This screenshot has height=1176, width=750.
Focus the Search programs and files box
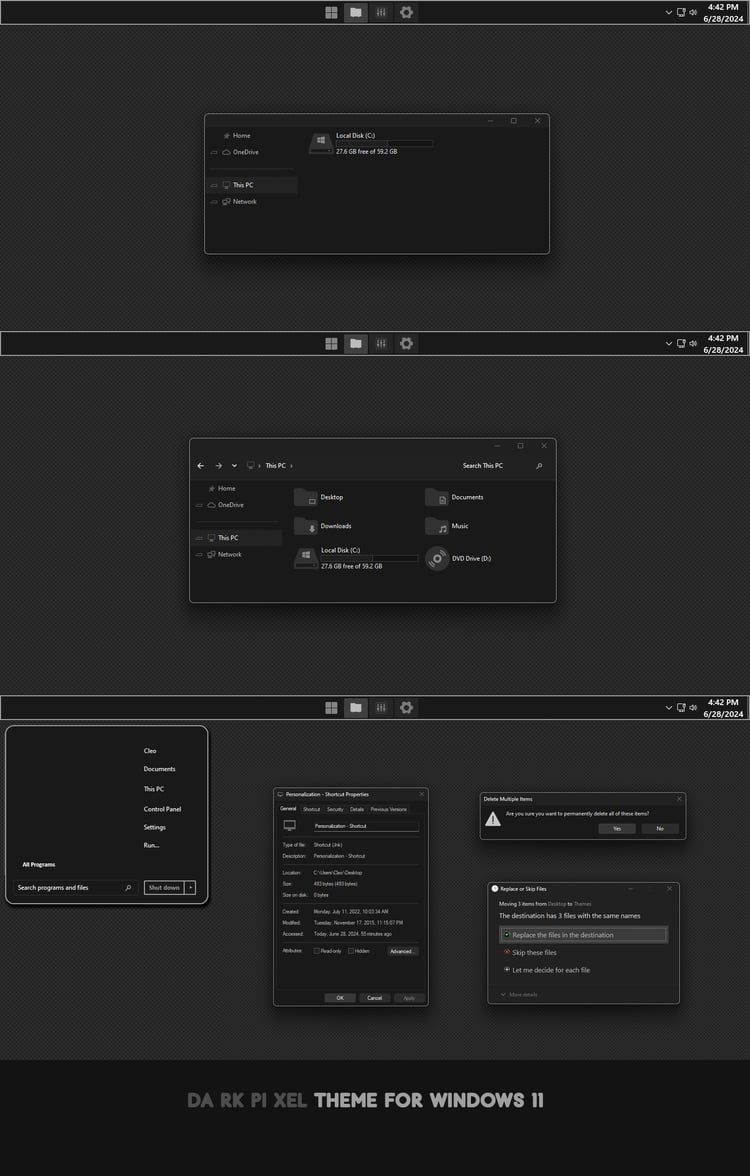tap(75, 888)
